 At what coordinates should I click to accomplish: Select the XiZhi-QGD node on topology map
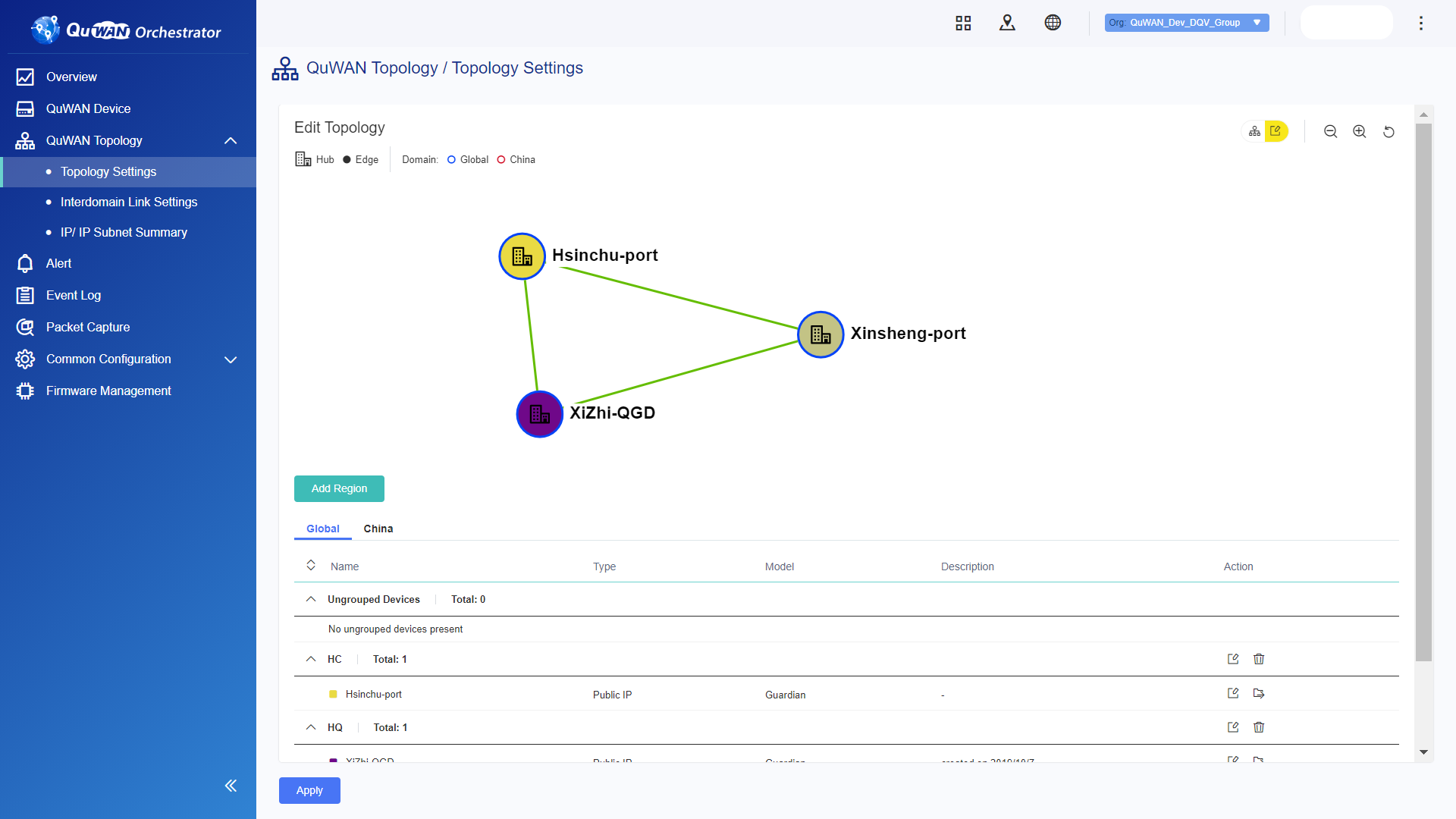[539, 414]
